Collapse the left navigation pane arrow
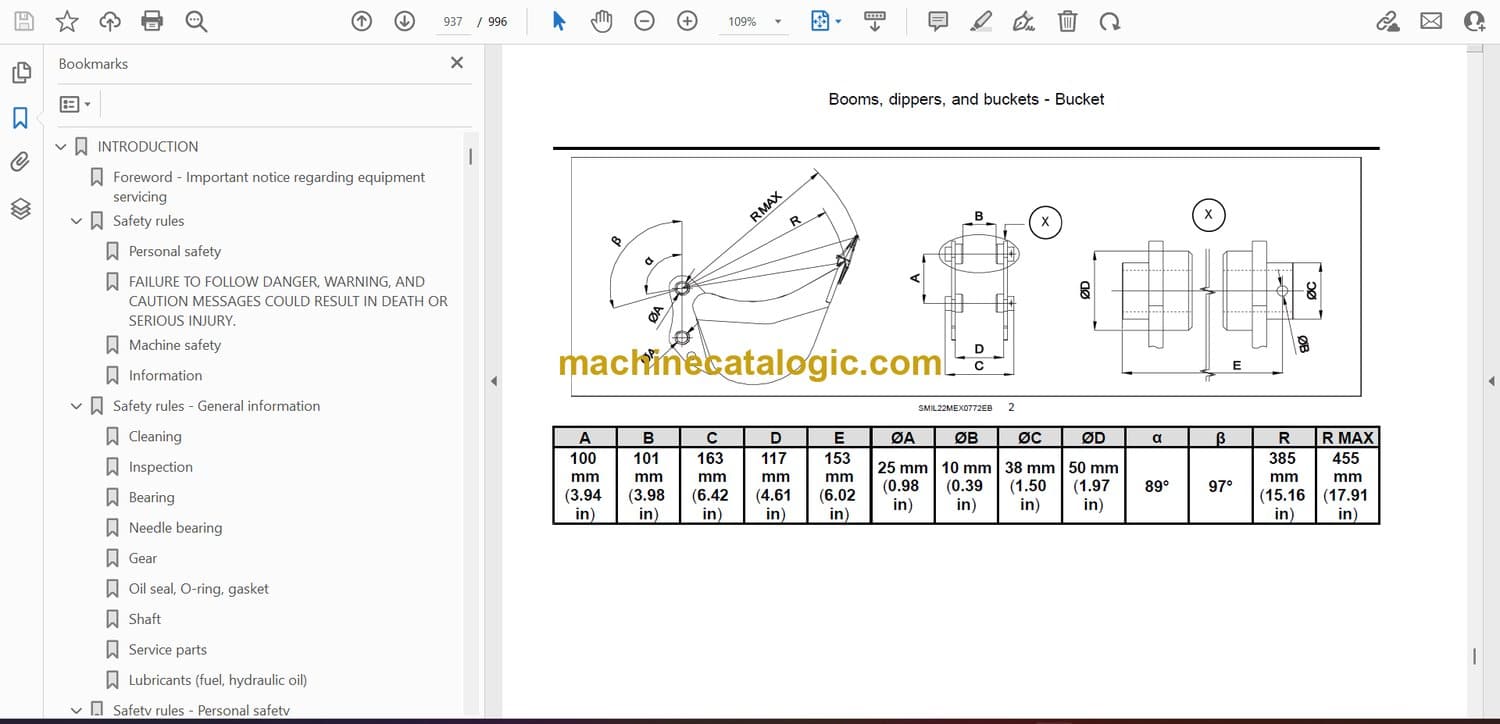The width and height of the screenshot is (1500, 724). tap(492, 381)
